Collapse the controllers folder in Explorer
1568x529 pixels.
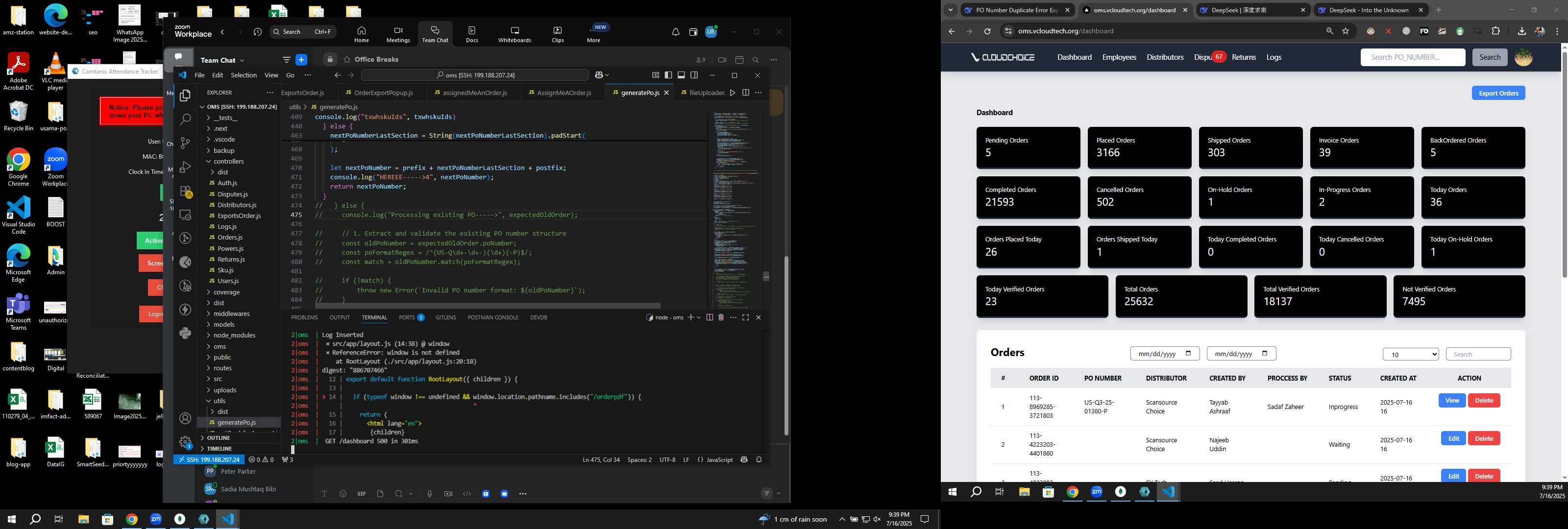[x=228, y=162]
